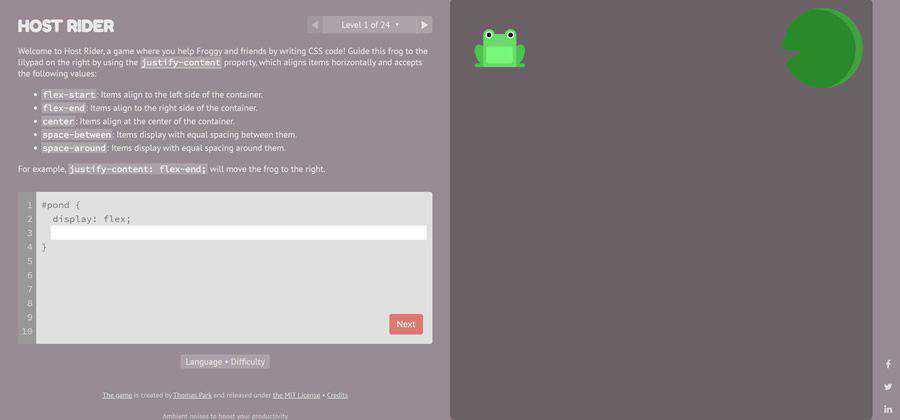
Task: Click the frog in the pond
Action: tap(499, 48)
